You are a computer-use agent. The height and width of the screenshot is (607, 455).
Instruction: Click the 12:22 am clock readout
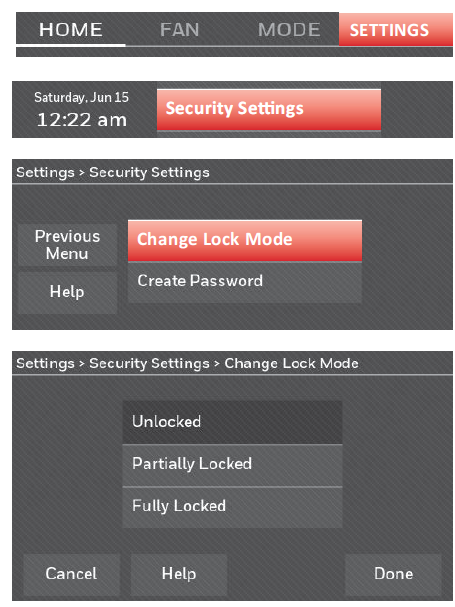pos(82,120)
